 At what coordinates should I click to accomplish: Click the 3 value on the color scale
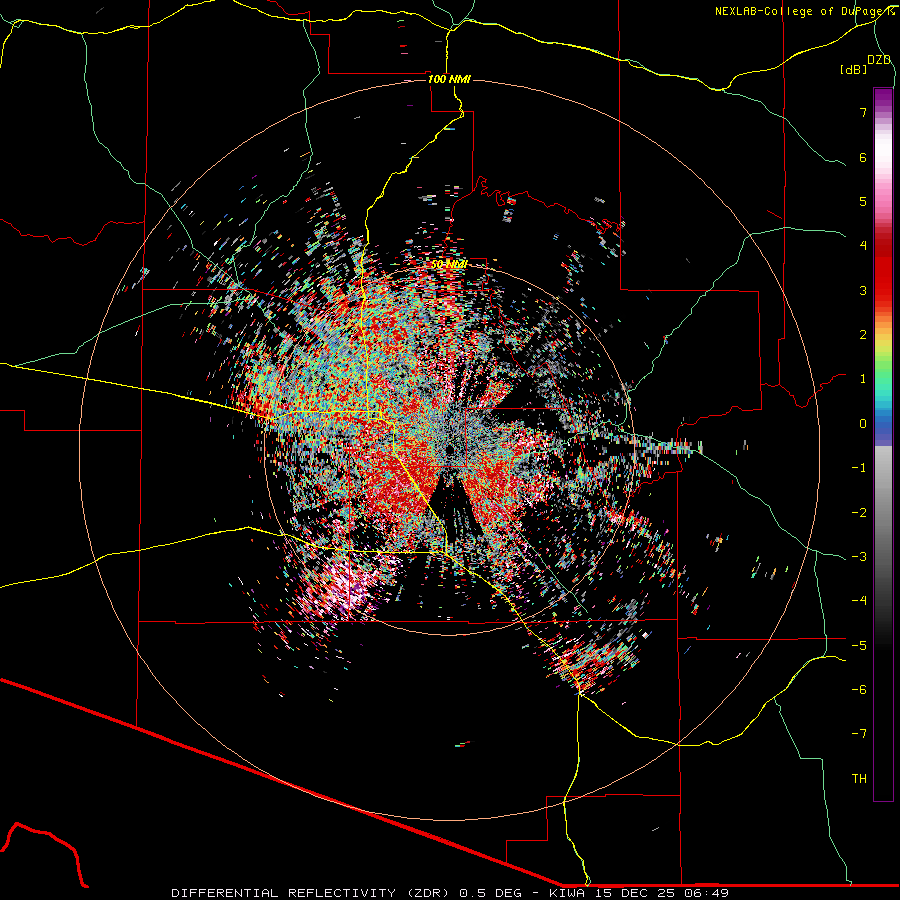(863, 290)
